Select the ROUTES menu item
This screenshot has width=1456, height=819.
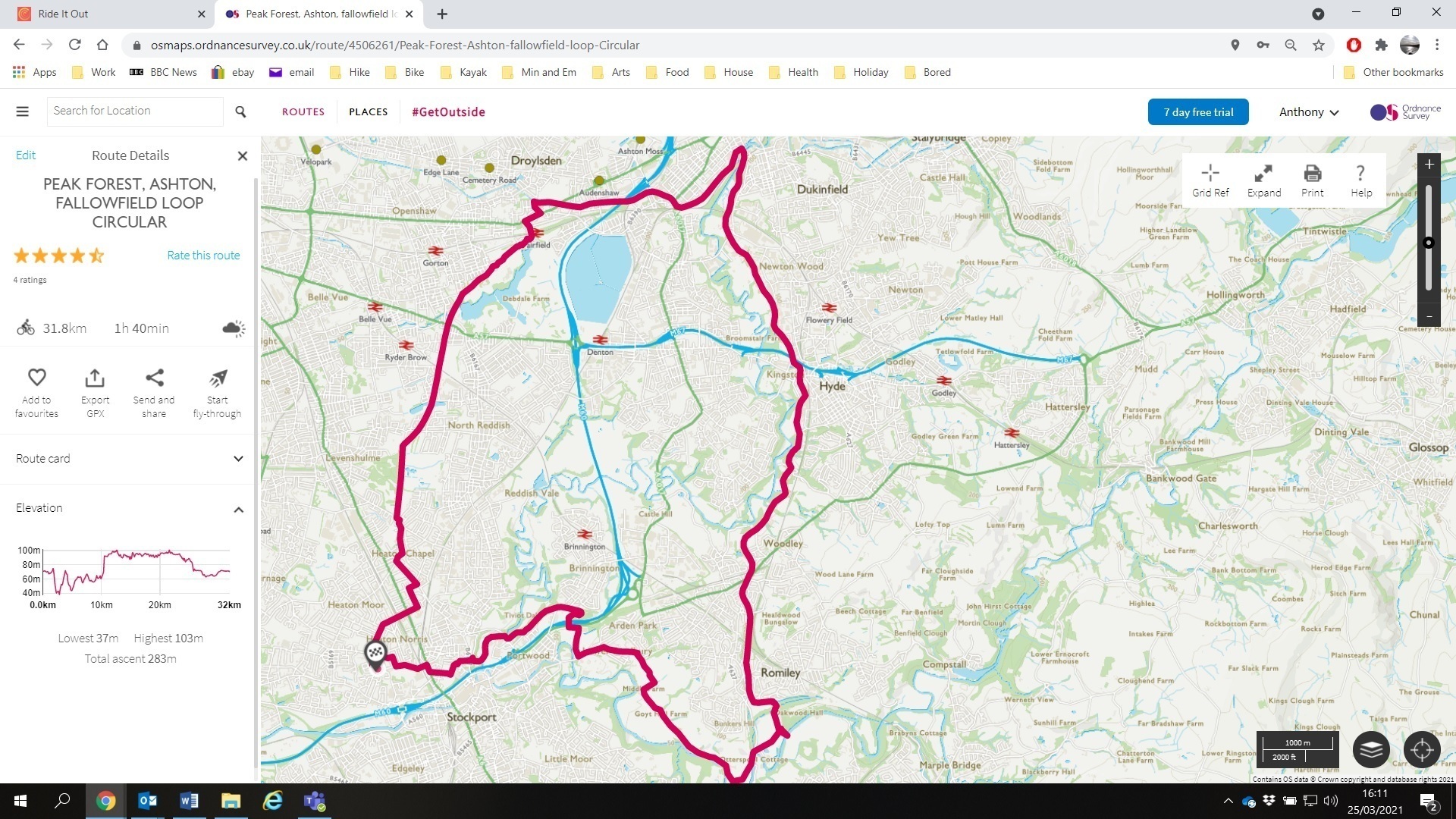(303, 111)
